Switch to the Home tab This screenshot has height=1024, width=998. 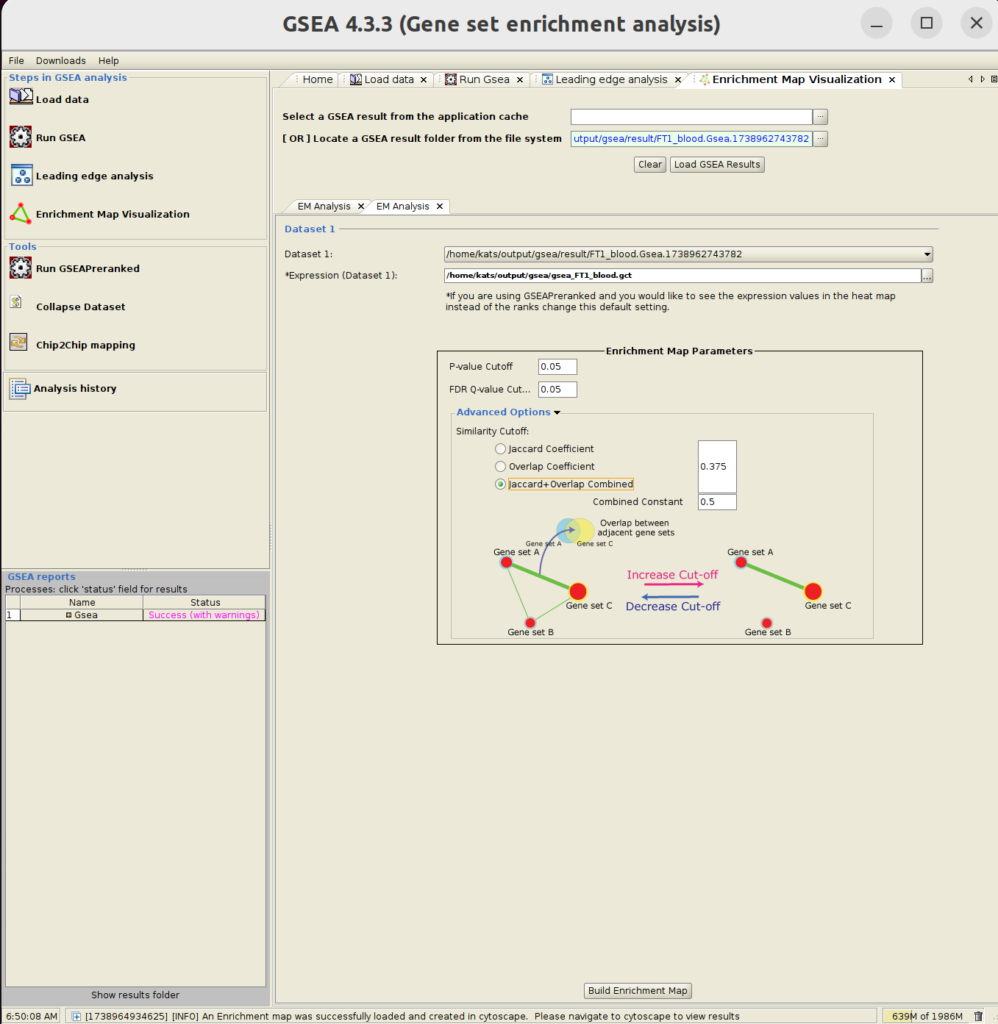(x=317, y=80)
